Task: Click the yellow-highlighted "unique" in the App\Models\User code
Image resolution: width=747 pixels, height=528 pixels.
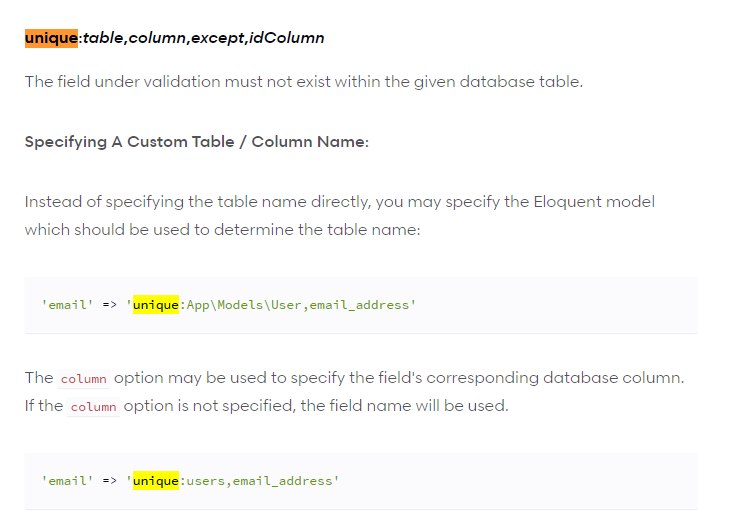Action: tap(155, 304)
